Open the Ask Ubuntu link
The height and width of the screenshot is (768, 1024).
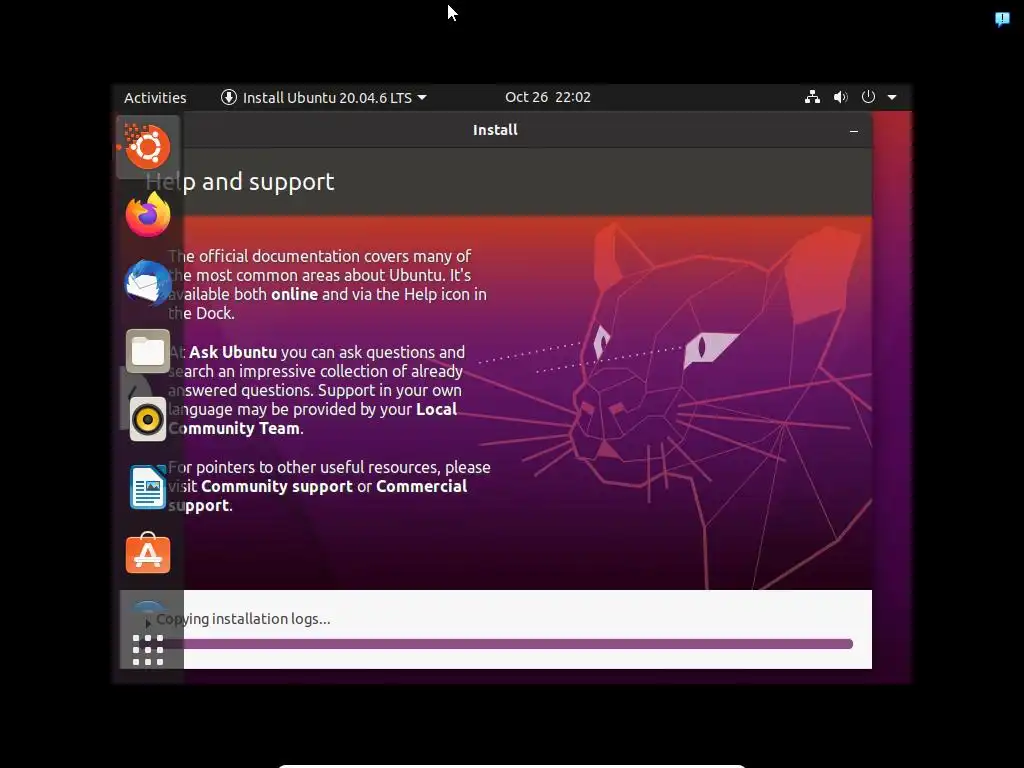tap(233, 352)
